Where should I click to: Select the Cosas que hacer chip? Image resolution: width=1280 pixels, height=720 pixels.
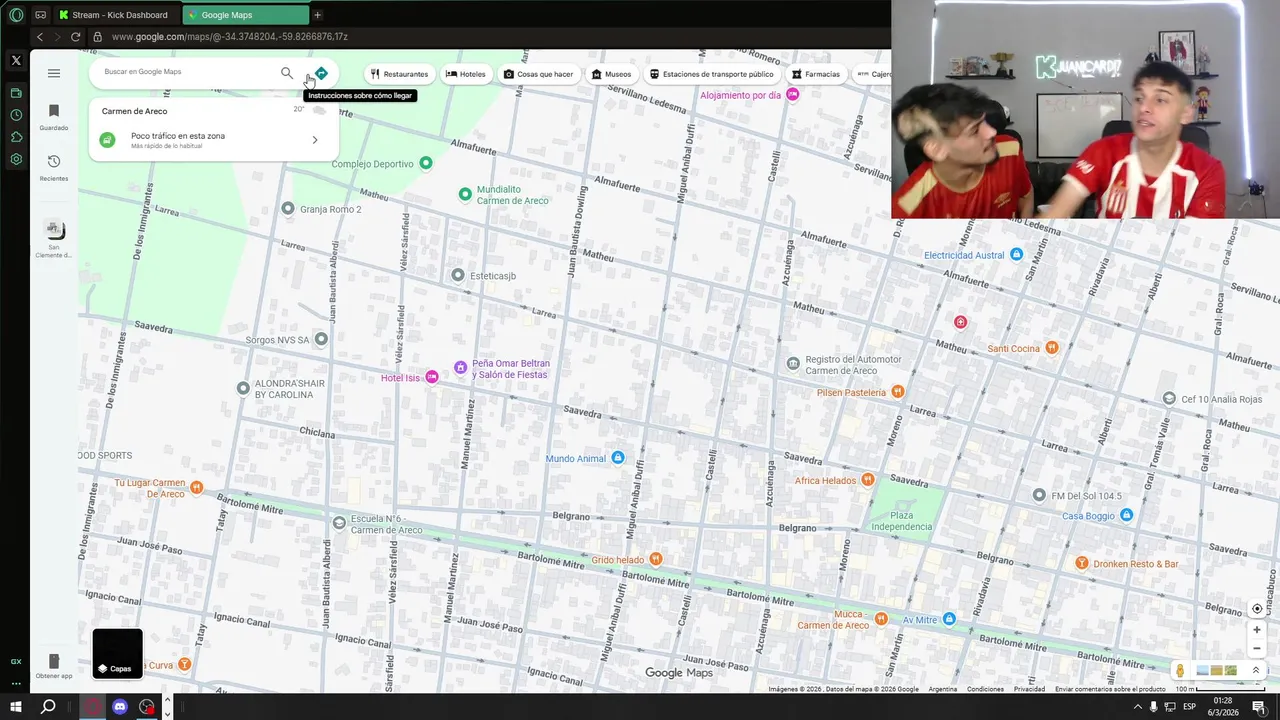(x=538, y=74)
